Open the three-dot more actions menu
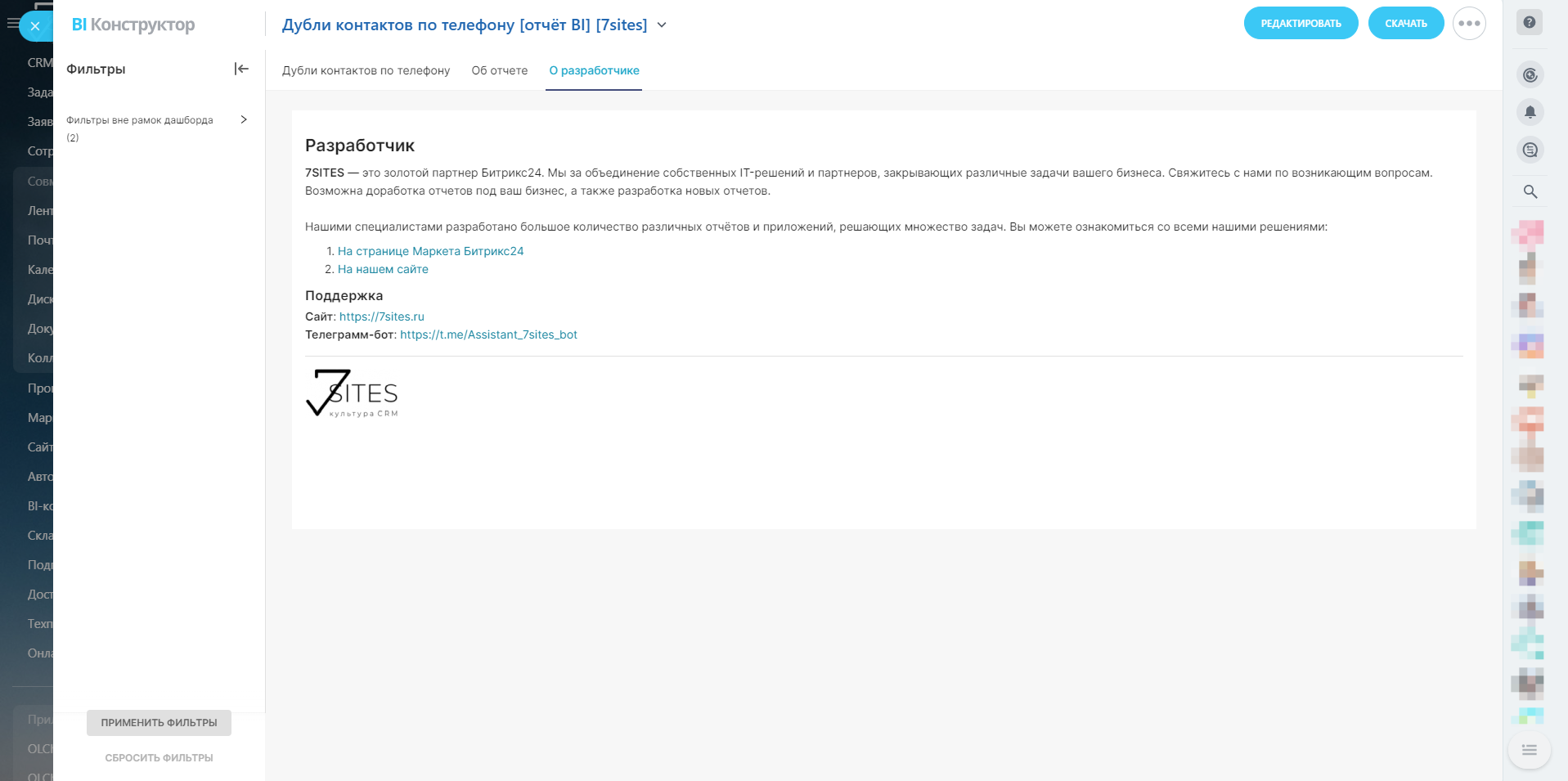The width and height of the screenshot is (1568, 781). click(x=1469, y=24)
